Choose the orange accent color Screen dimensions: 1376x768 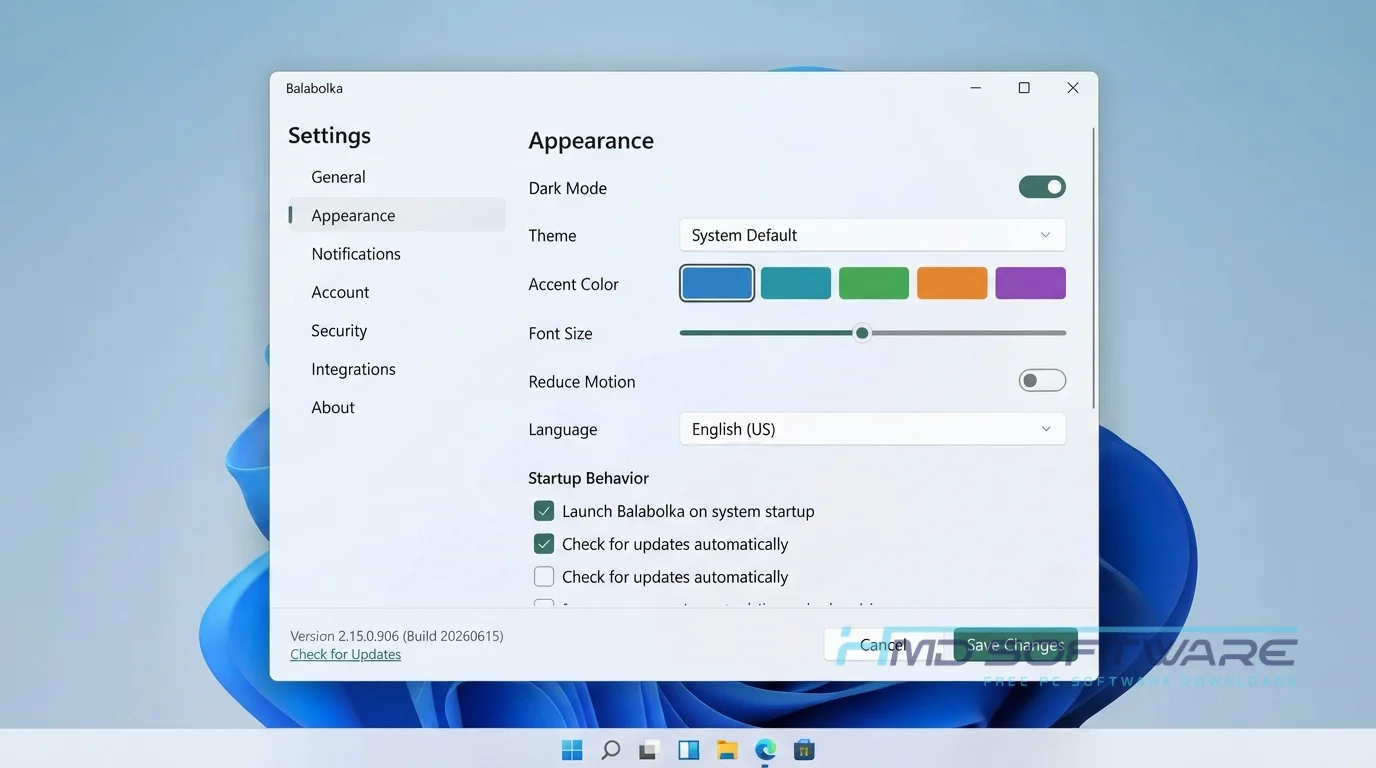(x=952, y=283)
